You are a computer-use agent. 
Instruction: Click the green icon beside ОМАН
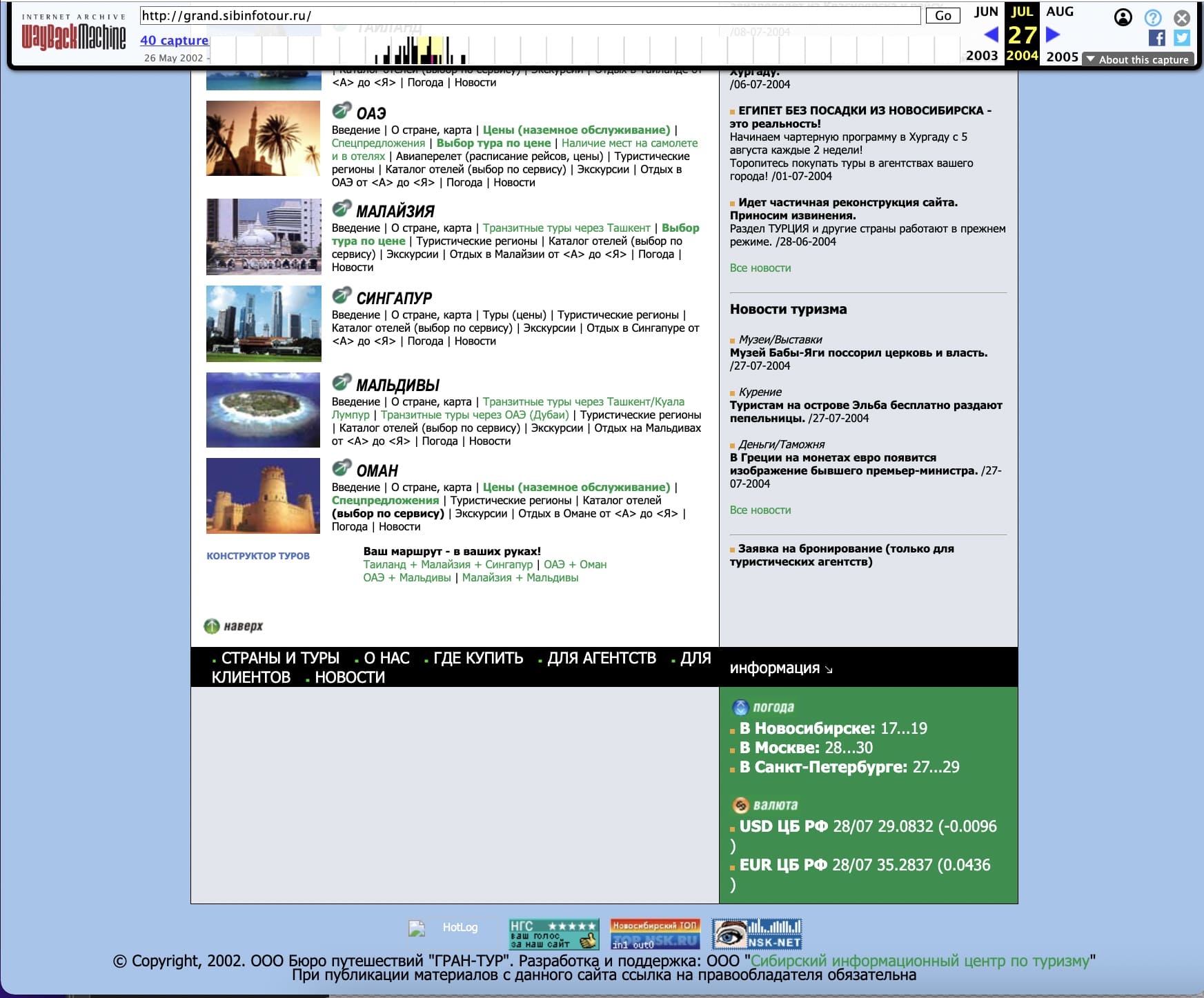342,468
